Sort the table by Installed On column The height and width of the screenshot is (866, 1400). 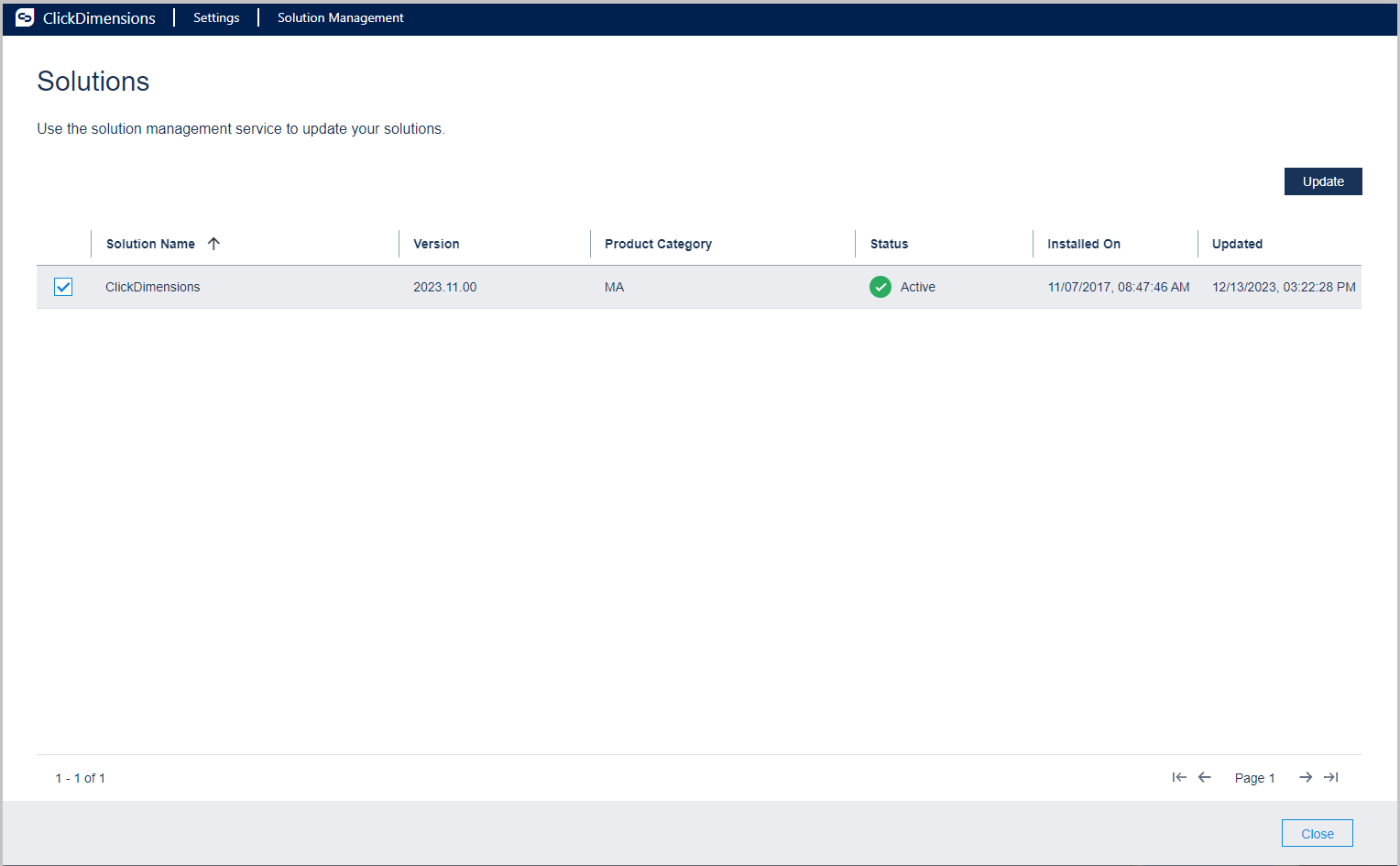click(x=1083, y=243)
